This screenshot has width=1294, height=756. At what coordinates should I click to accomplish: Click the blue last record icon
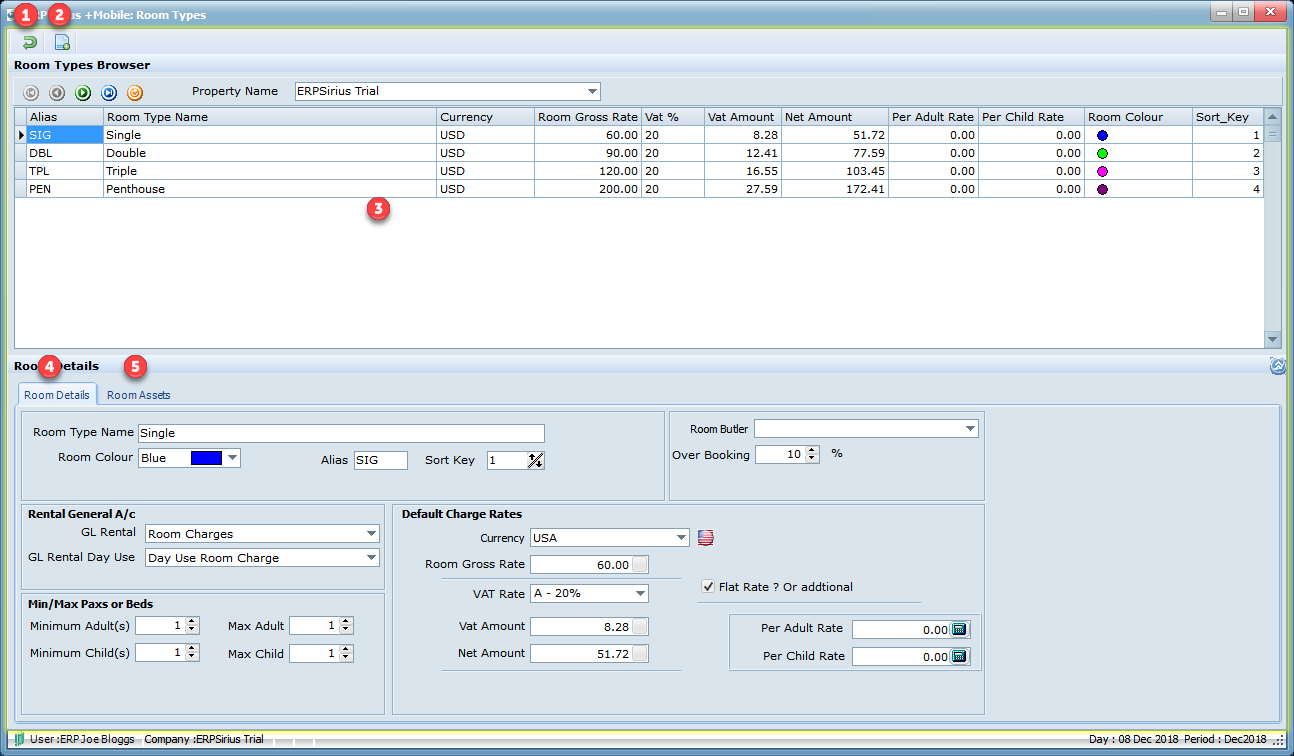(109, 93)
